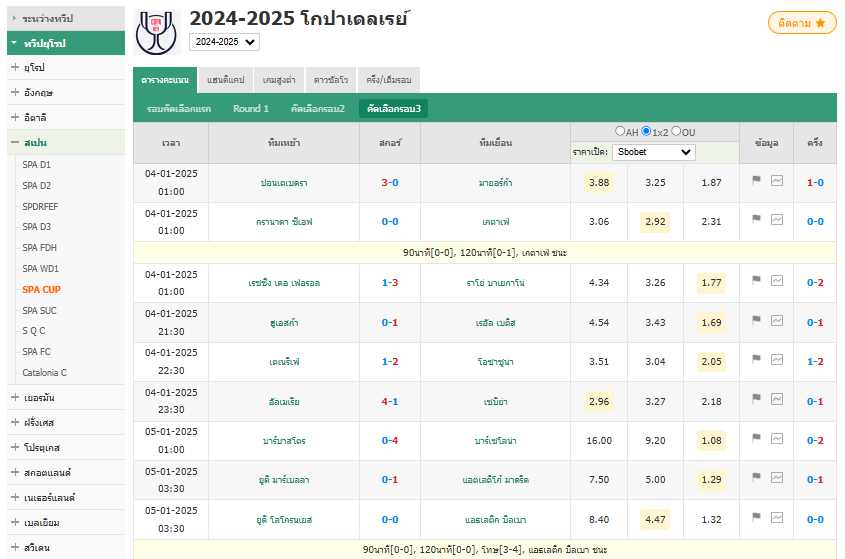Open the 3-0 score link
Screen dimensions: 845x559
pos(390,183)
